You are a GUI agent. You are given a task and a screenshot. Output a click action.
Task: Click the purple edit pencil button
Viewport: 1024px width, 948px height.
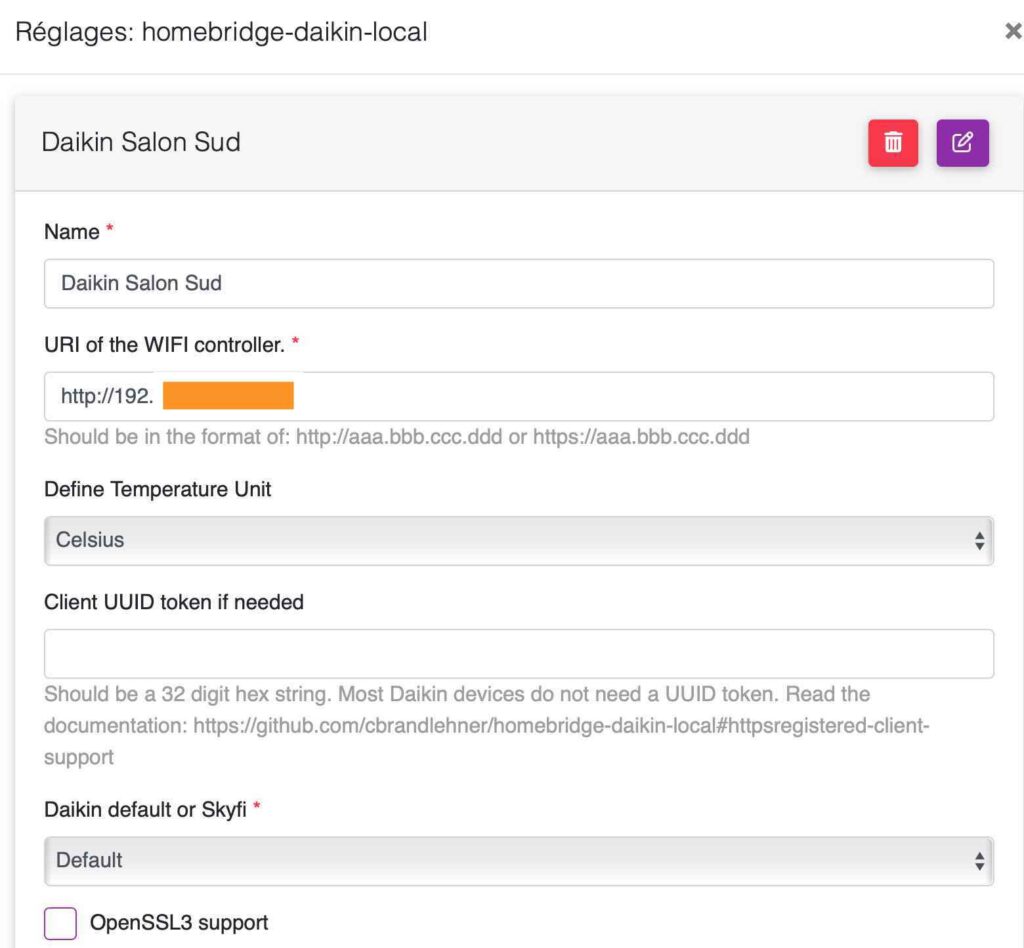click(962, 142)
